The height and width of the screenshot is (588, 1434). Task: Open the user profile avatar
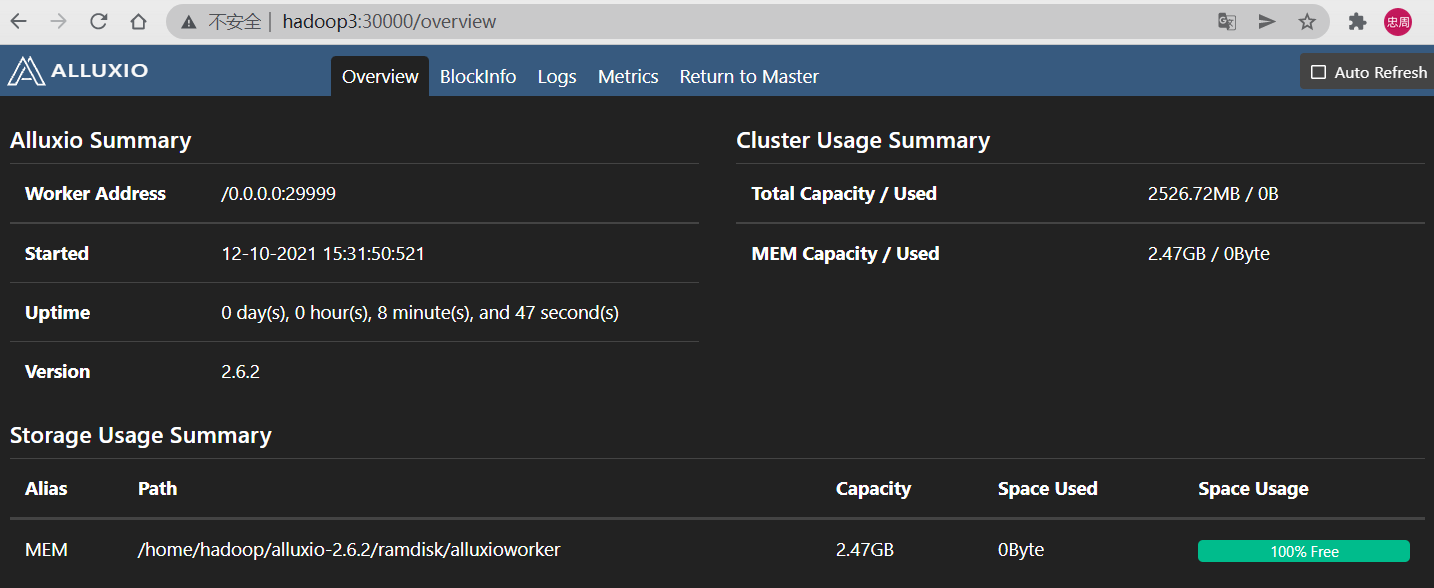[1398, 21]
